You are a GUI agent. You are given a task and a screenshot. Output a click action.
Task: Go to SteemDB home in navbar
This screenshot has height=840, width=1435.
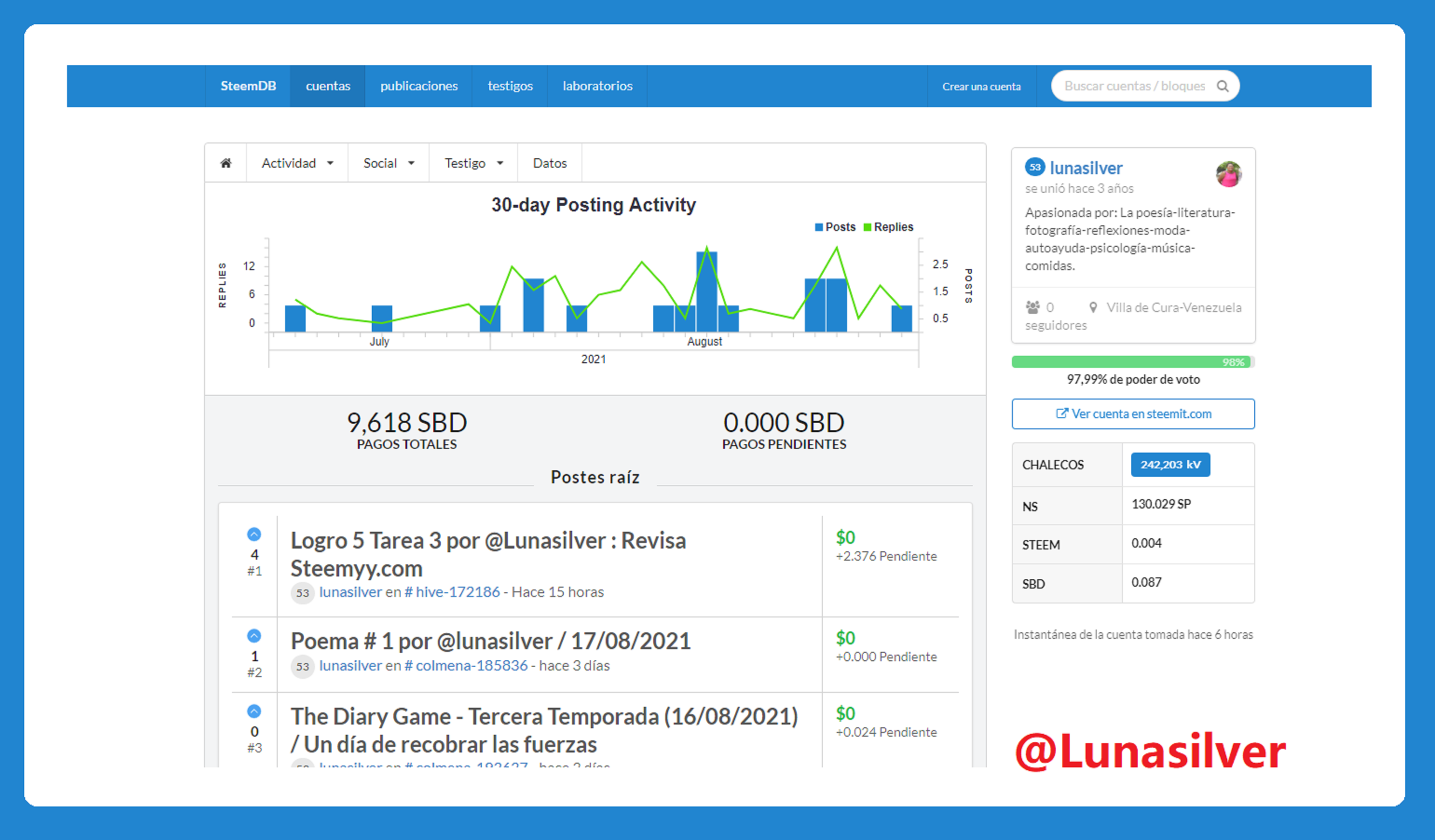pyautogui.click(x=248, y=86)
